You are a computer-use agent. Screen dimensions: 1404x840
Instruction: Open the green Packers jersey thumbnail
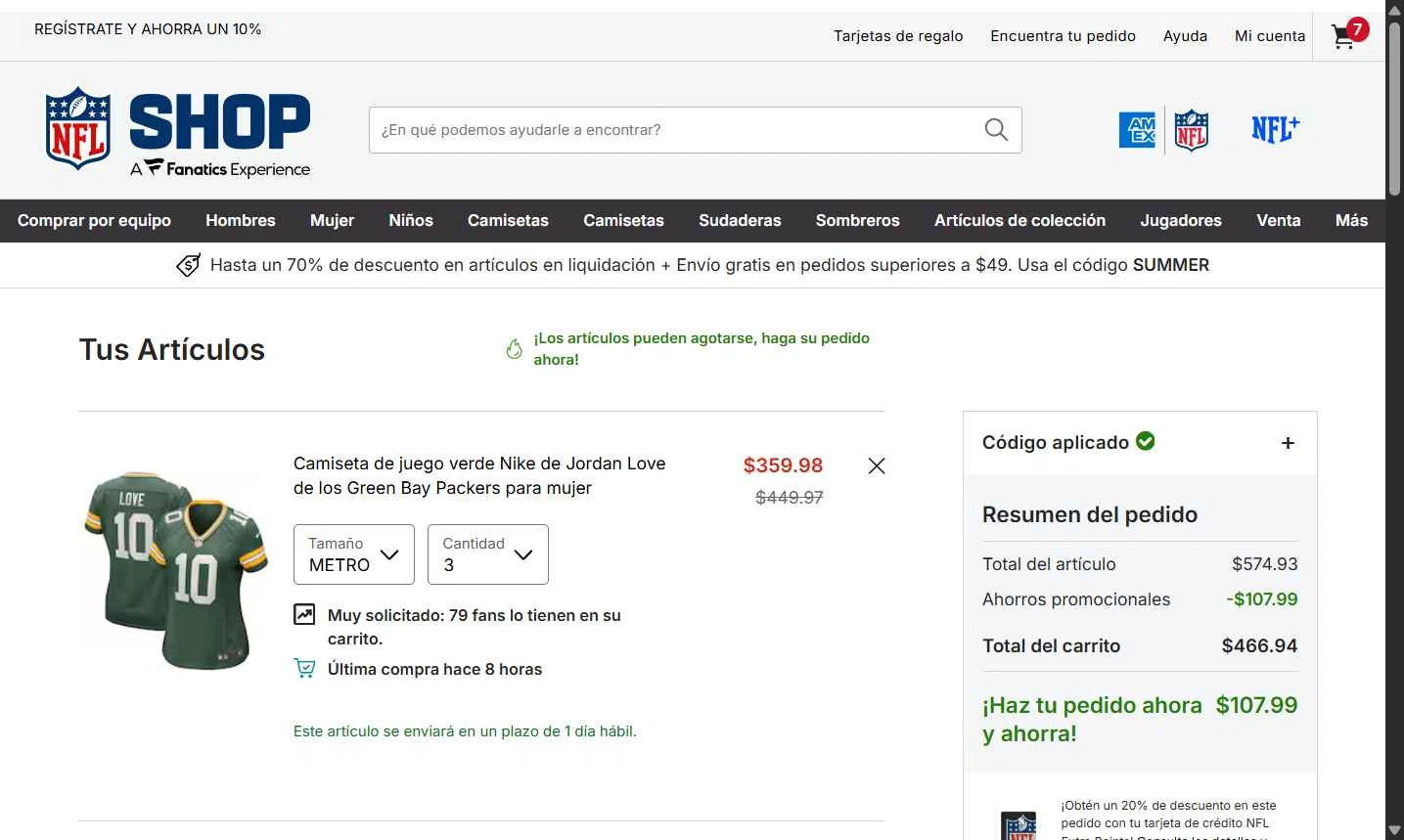click(x=174, y=569)
